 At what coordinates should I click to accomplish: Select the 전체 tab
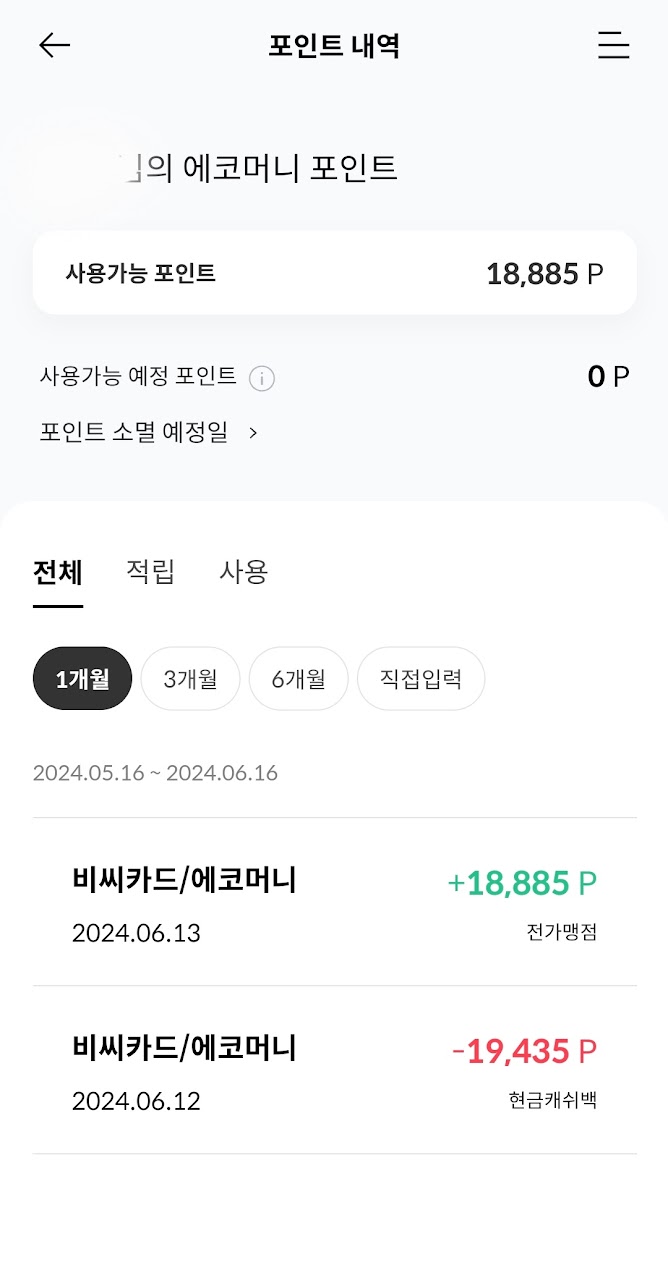(x=57, y=571)
